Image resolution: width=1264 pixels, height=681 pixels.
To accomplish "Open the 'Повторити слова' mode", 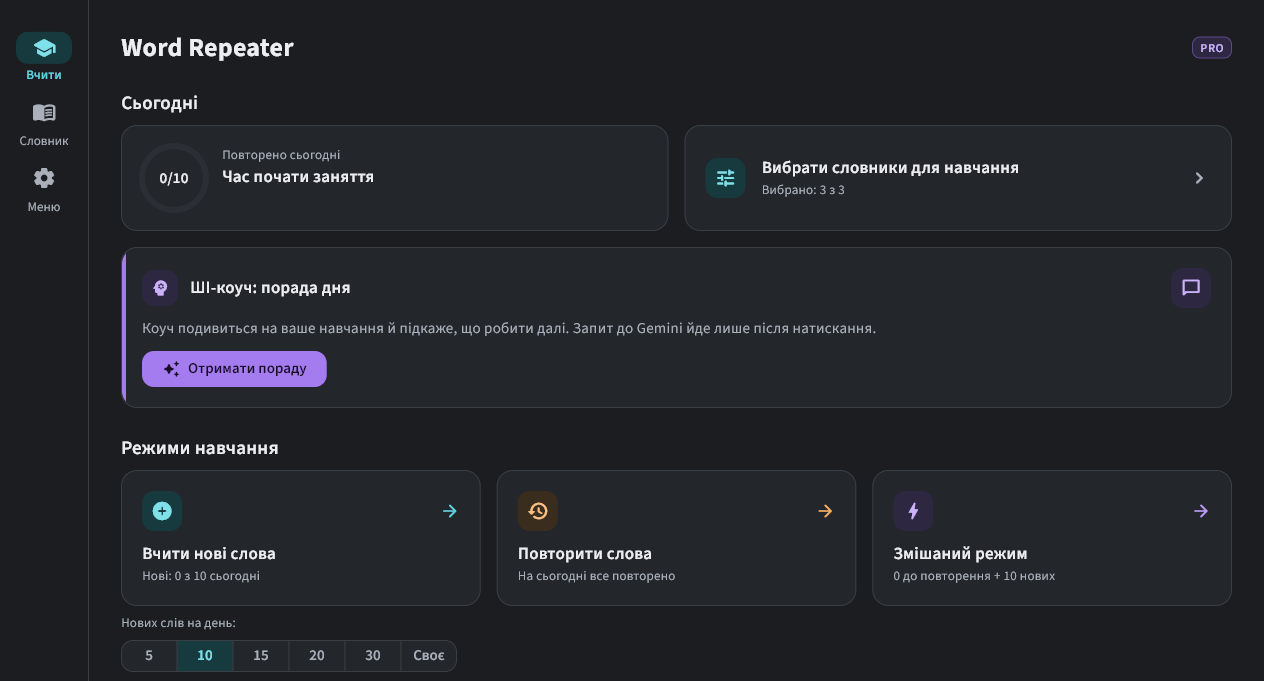I will 676,538.
